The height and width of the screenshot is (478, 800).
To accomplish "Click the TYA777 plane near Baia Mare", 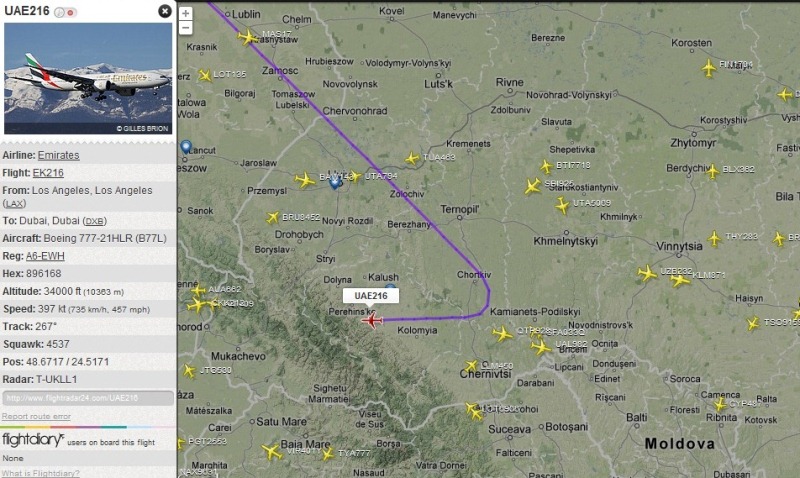I will (328, 454).
